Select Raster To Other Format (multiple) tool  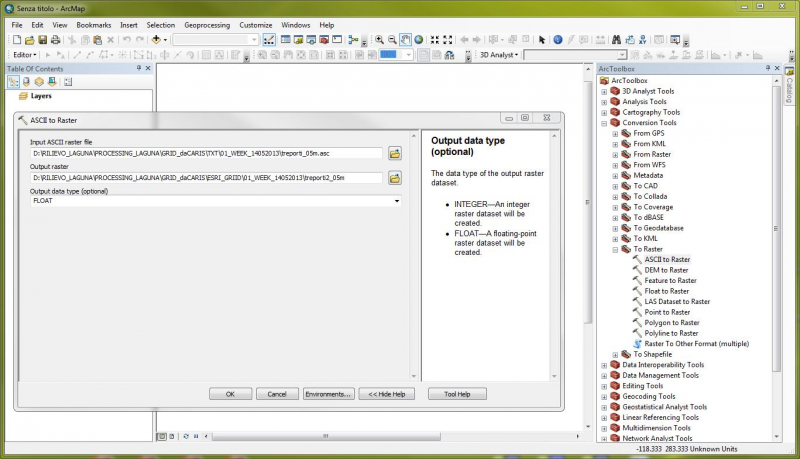(x=696, y=344)
